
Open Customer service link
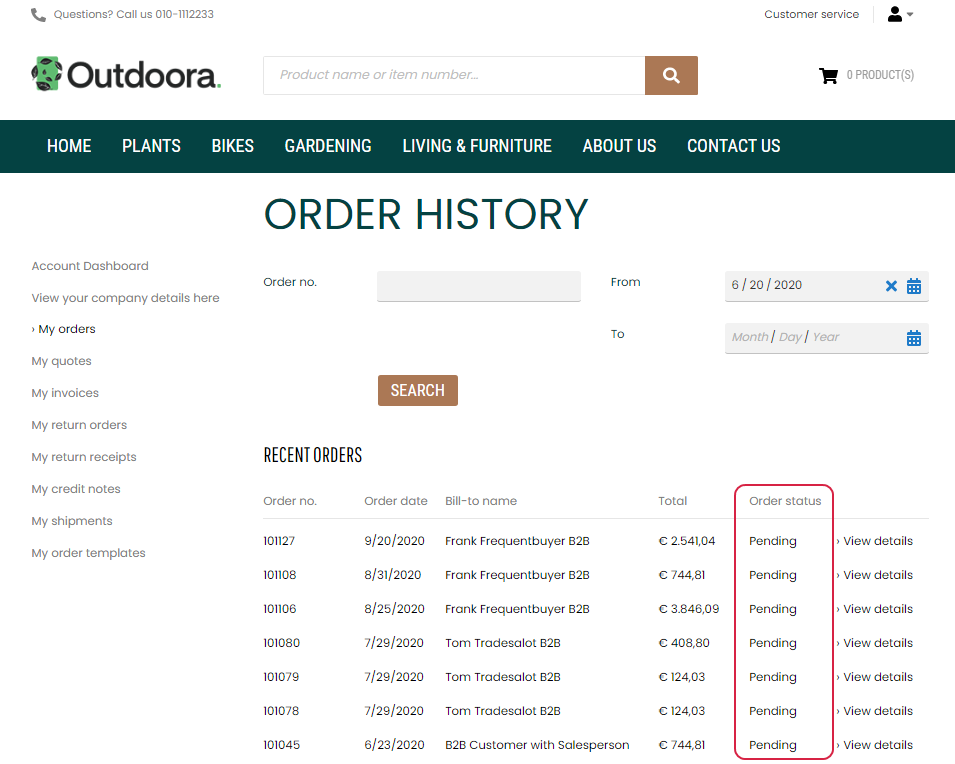[x=811, y=14]
